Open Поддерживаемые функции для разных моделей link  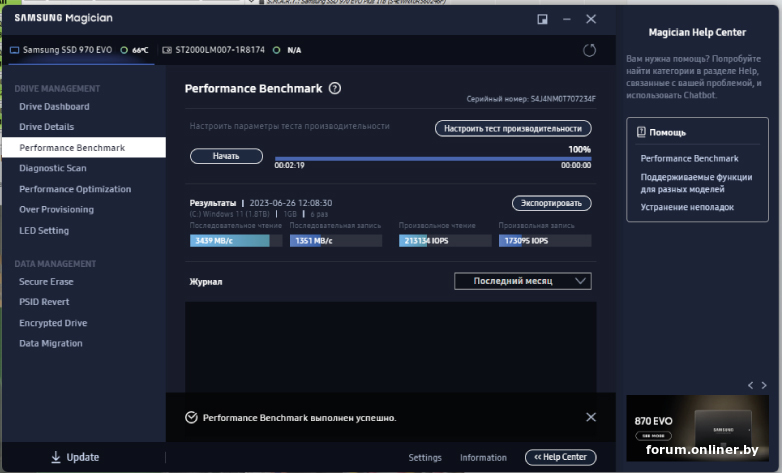tap(696, 183)
